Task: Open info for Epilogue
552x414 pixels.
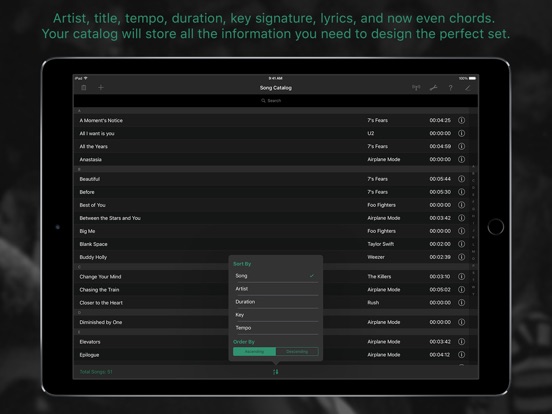Action: coord(462,355)
